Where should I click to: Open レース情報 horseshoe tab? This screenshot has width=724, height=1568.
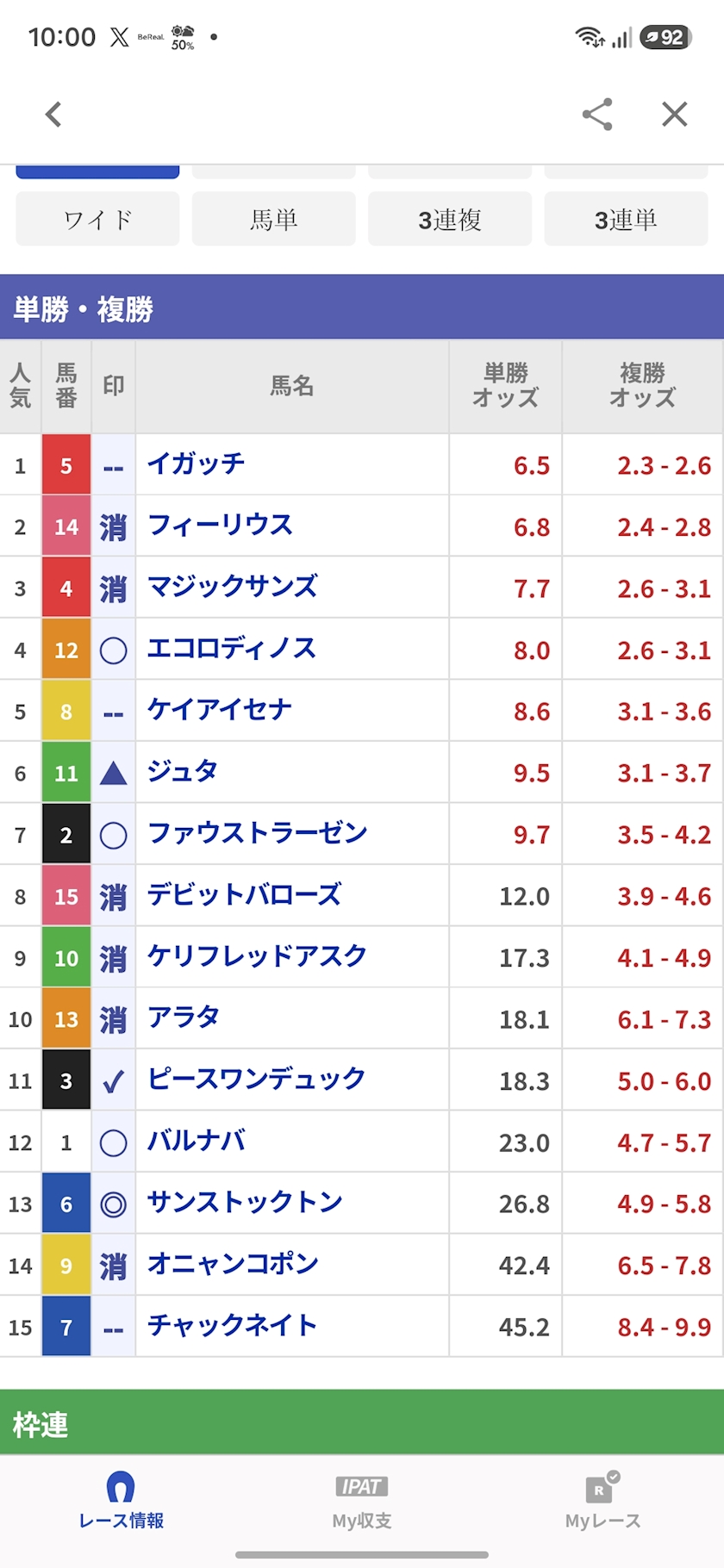[x=121, y=1500]
